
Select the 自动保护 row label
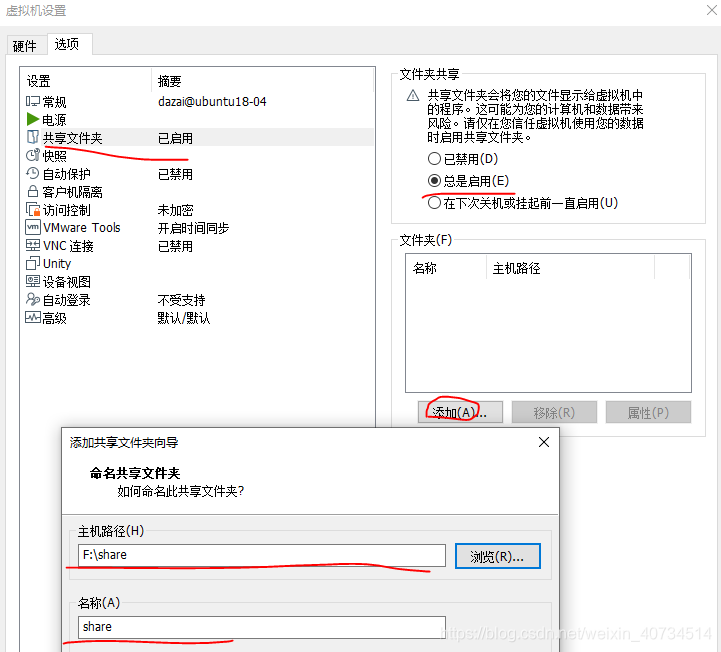[67, 174]
